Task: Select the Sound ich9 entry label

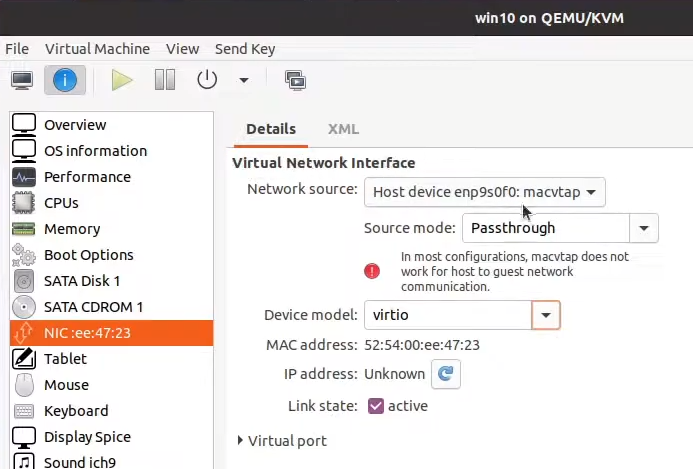Action: (x=80, y=462)
